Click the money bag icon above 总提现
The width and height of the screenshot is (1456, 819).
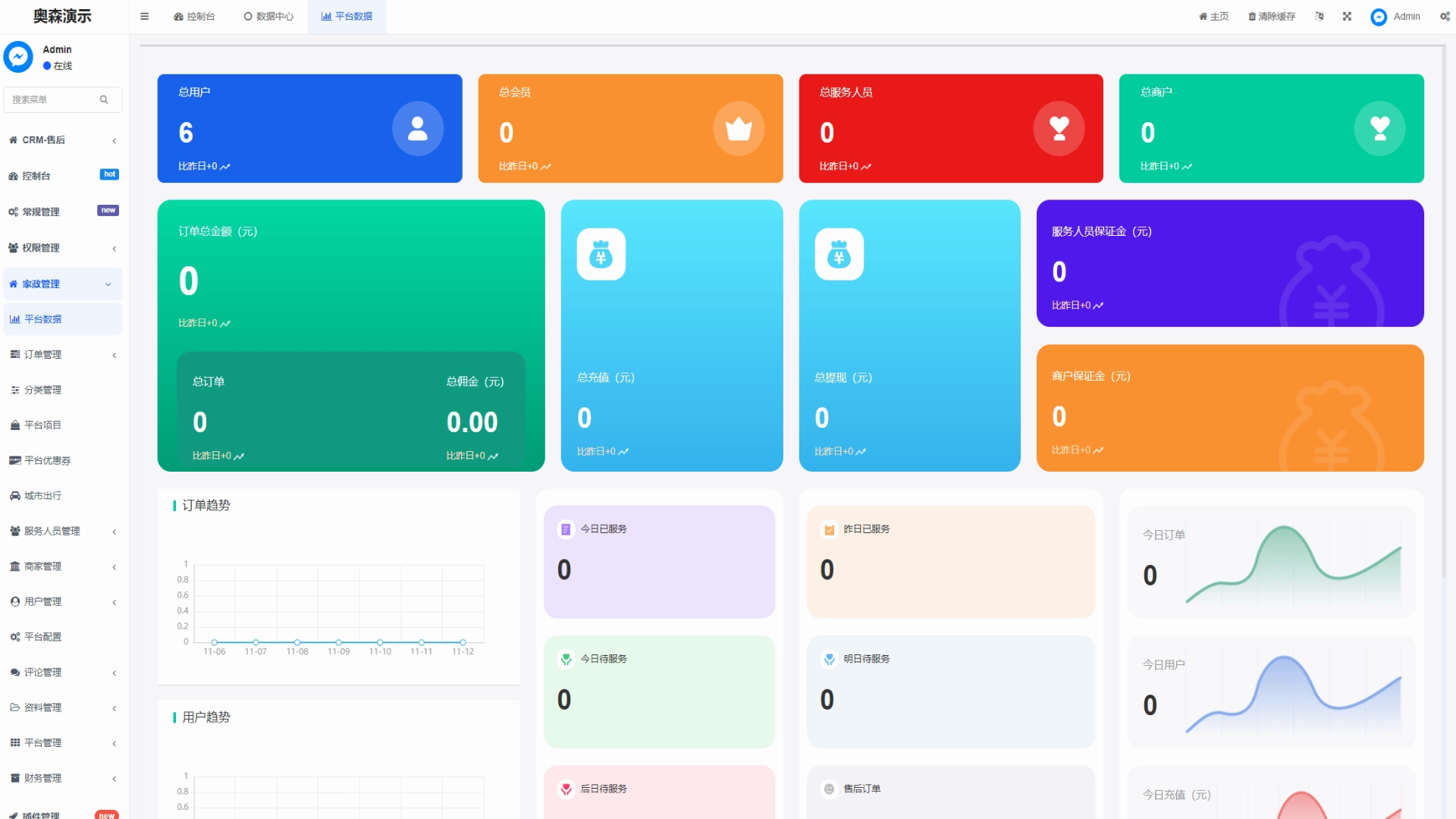pyautogui.click(x=839, y=255)
